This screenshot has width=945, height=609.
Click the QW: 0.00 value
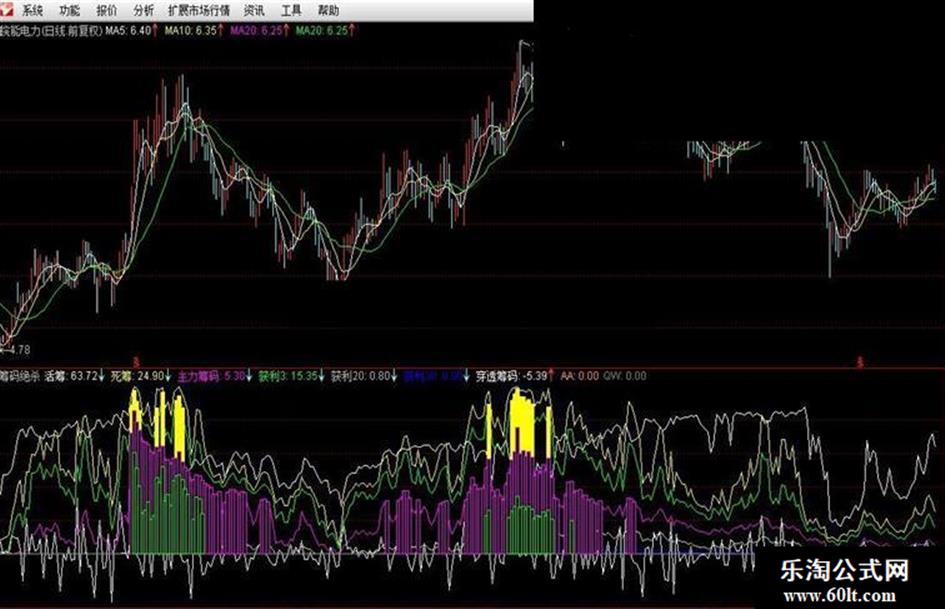coord(625,376)
